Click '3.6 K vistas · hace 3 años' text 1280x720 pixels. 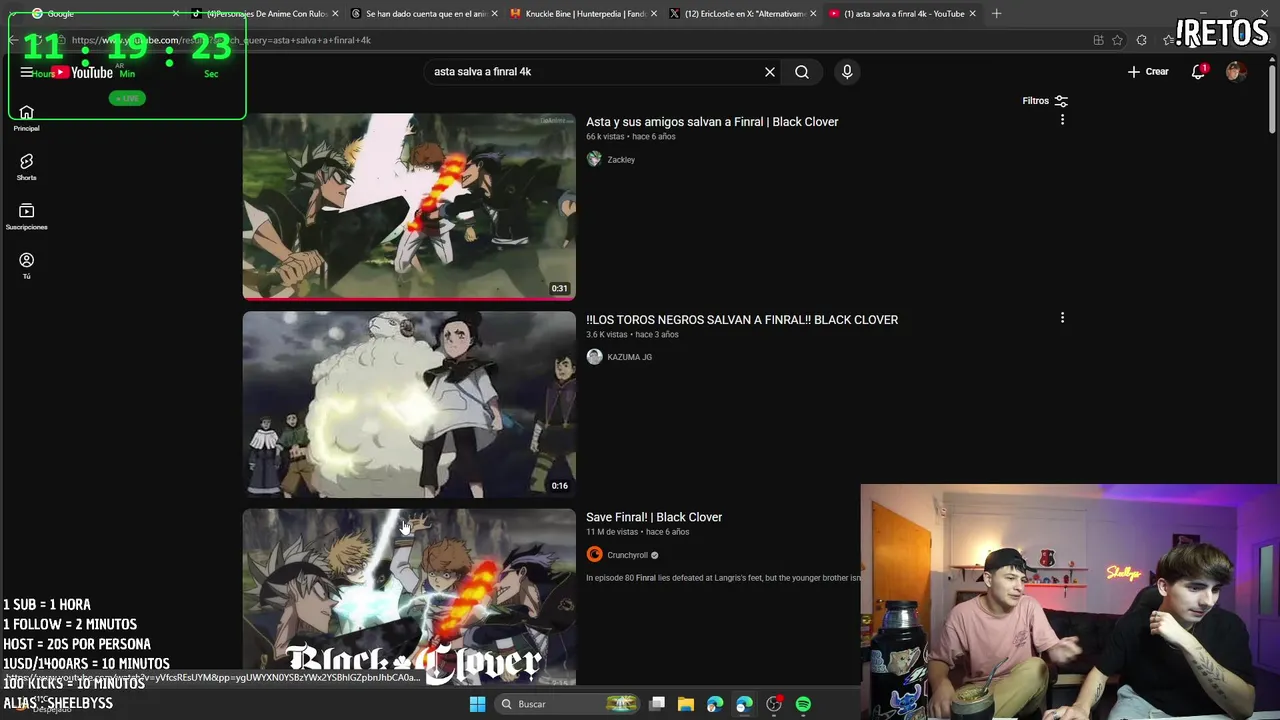[632, 335]
